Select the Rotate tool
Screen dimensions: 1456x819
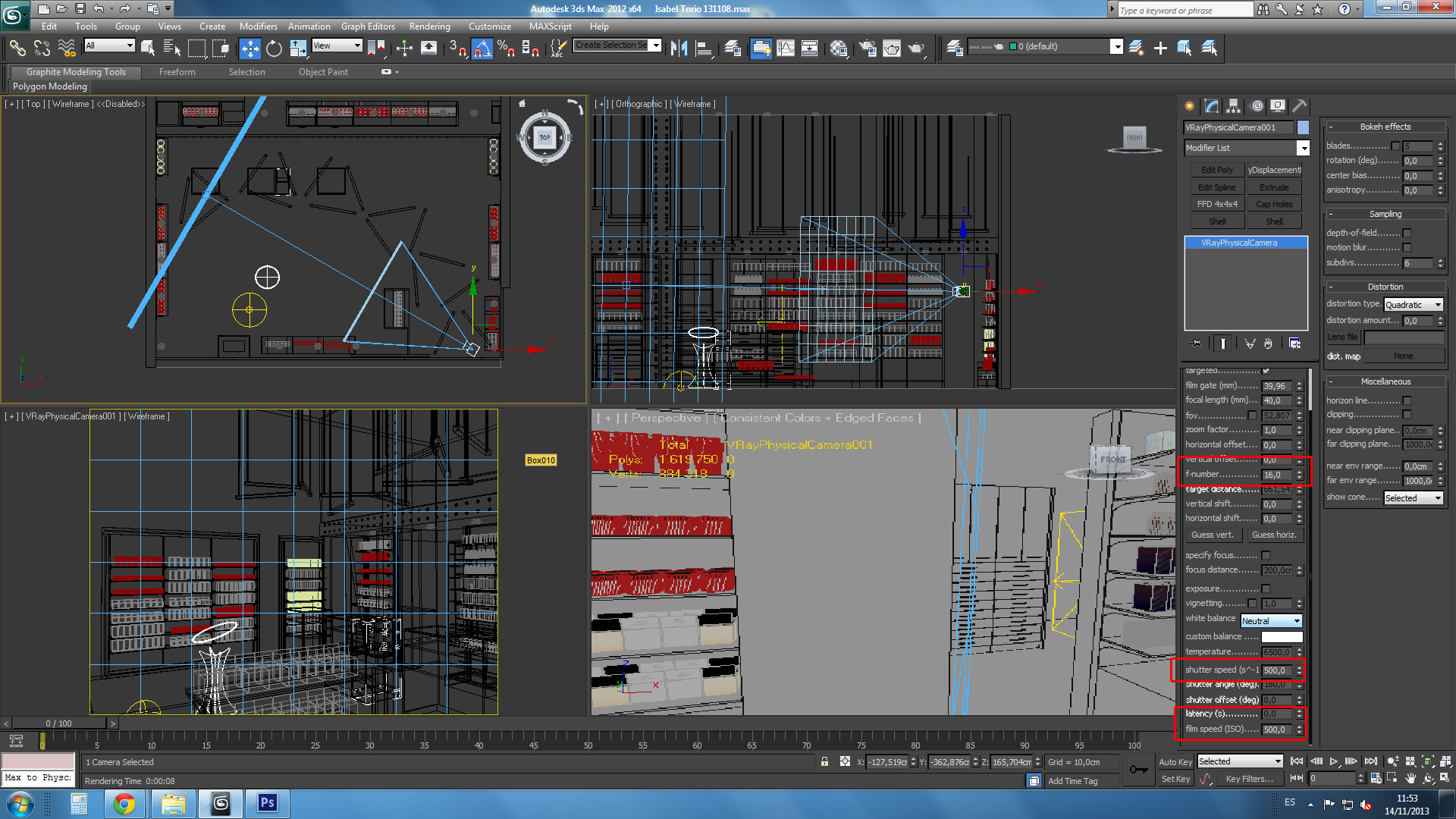[x=274, y=49]
